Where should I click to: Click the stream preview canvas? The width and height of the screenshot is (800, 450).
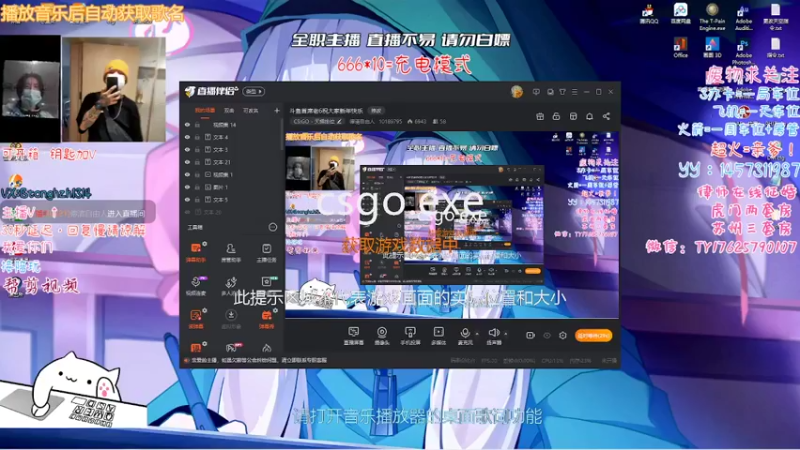(x=452, y=224)
